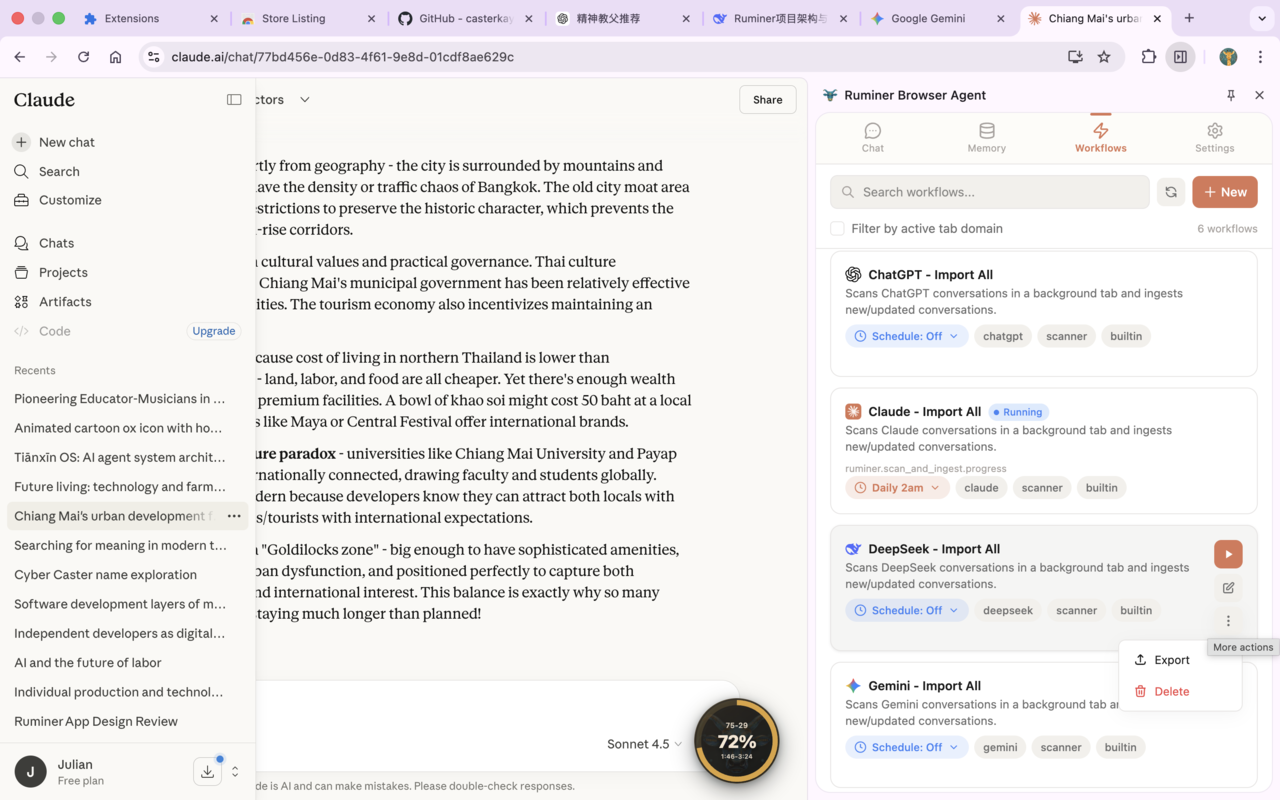
Task: Download the Claude desktop app icon
Action: [207, 771]
